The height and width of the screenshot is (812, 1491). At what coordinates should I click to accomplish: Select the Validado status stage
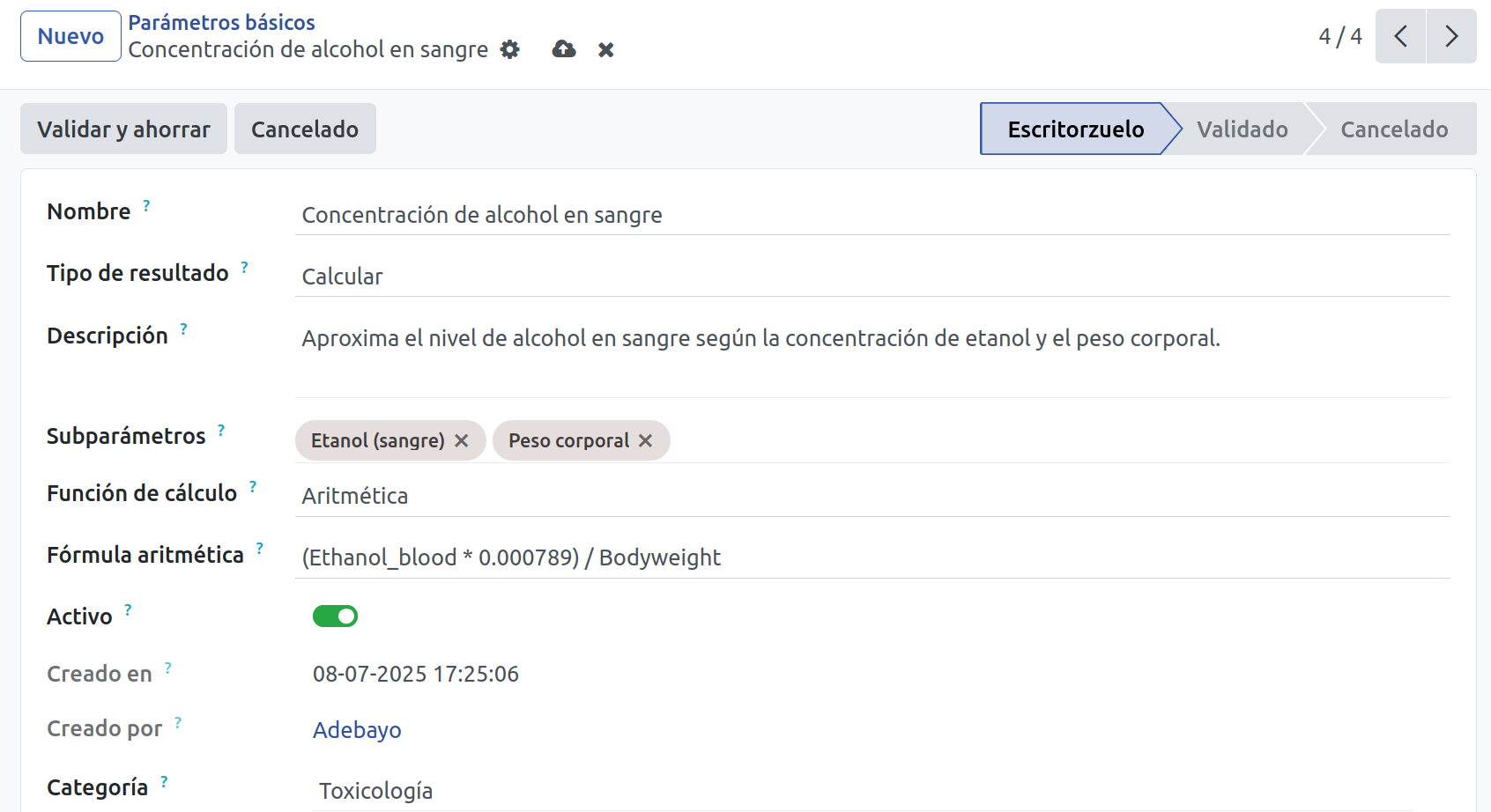pyautogui.click(x=1242, y=129)
